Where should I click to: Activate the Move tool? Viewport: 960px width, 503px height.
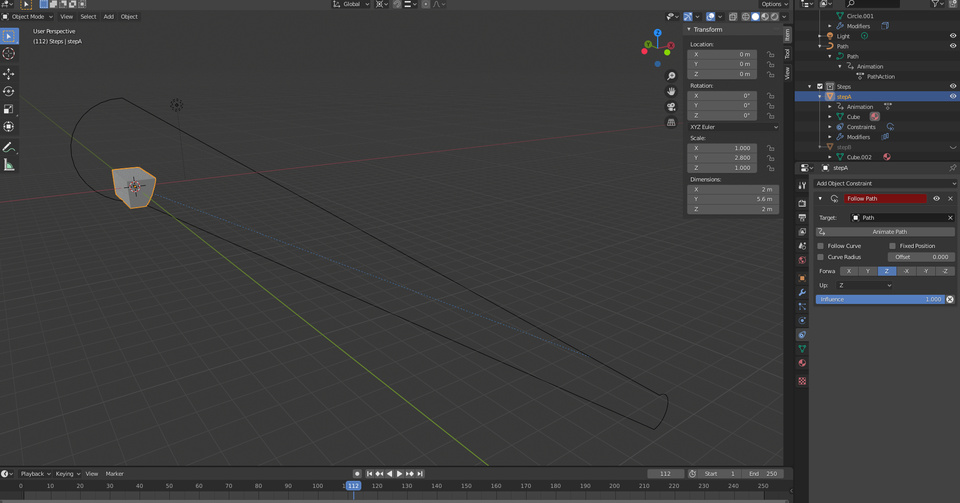(x=9, y=74)
